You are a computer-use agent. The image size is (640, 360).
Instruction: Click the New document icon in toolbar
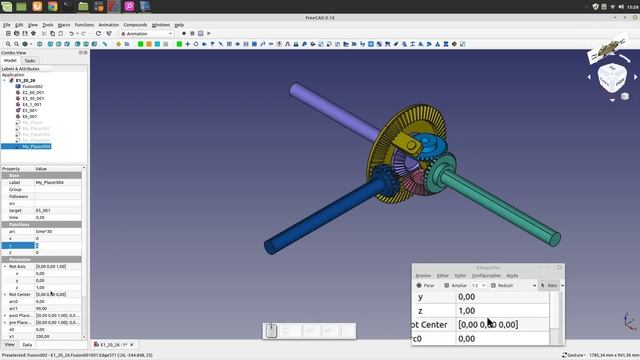tap(8, 33)
